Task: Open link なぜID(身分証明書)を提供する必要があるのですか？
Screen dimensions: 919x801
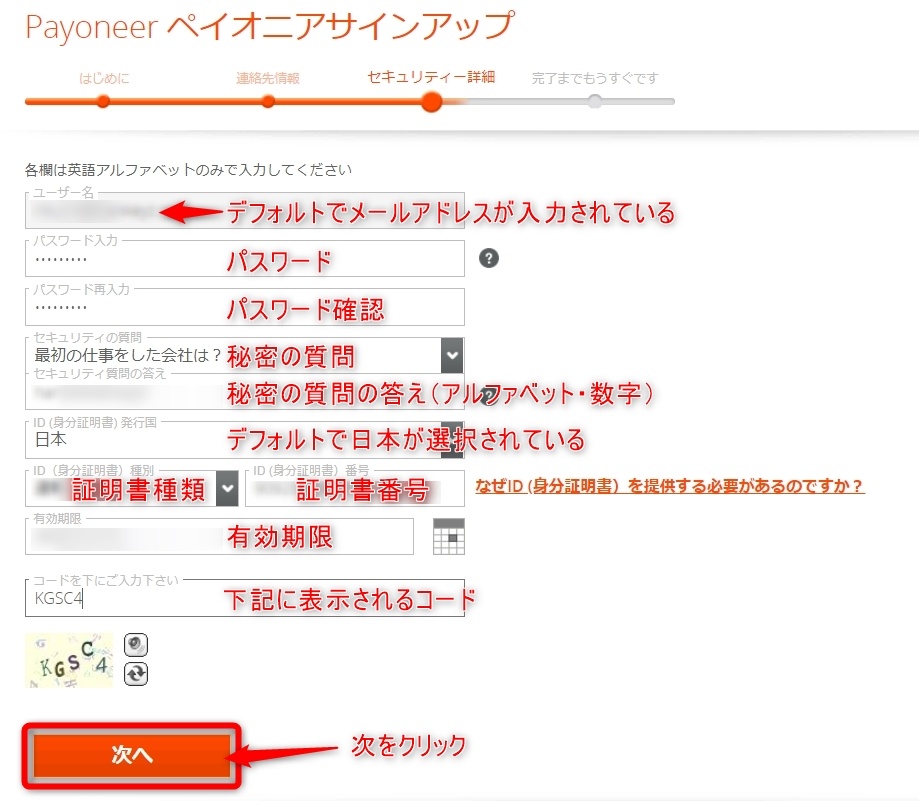Action: (x=669, y=486)
